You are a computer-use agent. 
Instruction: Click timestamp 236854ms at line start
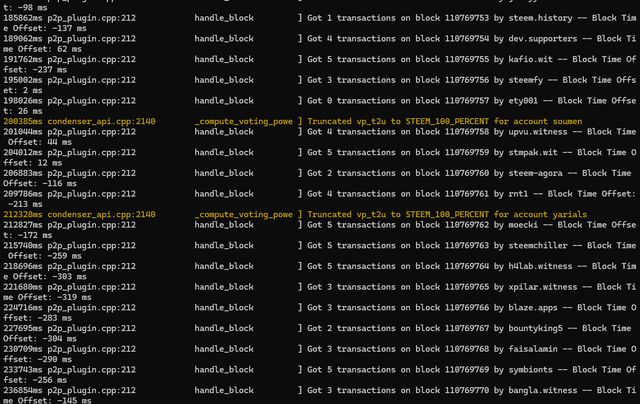pyautogui.click(x=22, y=391)
